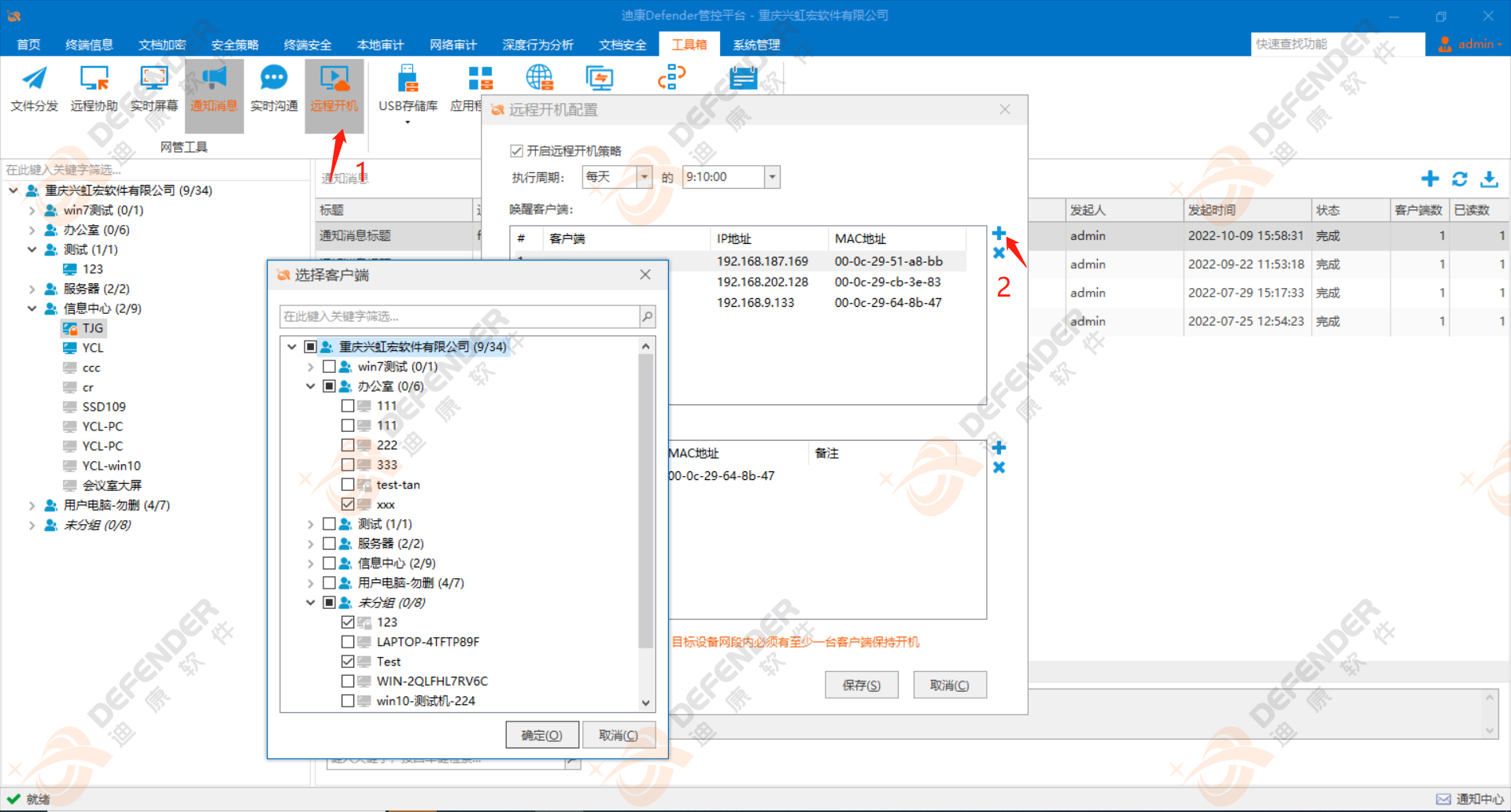Delete entry in lower MAC address list

999,467
